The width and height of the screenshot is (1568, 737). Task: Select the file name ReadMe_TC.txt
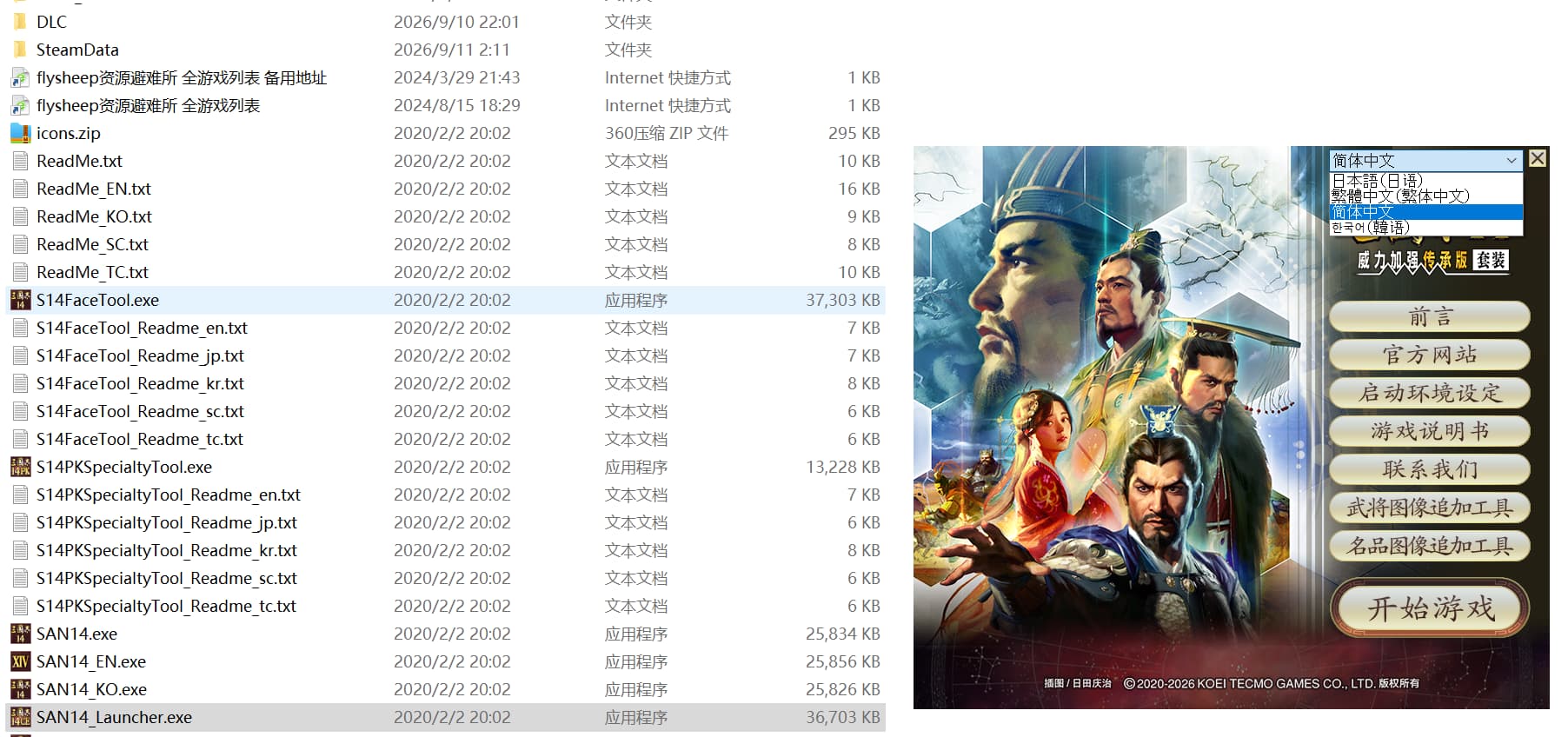click(x=92, y=272)
